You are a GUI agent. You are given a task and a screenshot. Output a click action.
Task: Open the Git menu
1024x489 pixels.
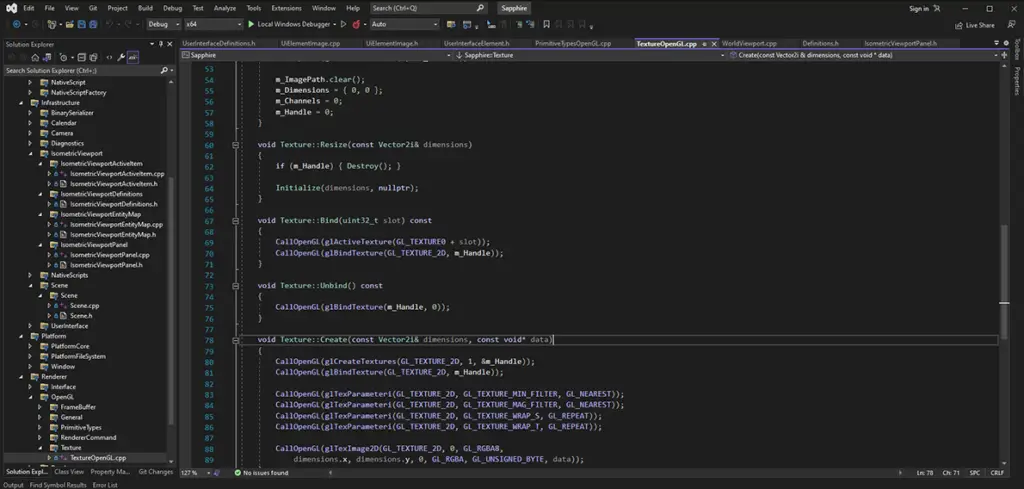(x=93, y=8)
